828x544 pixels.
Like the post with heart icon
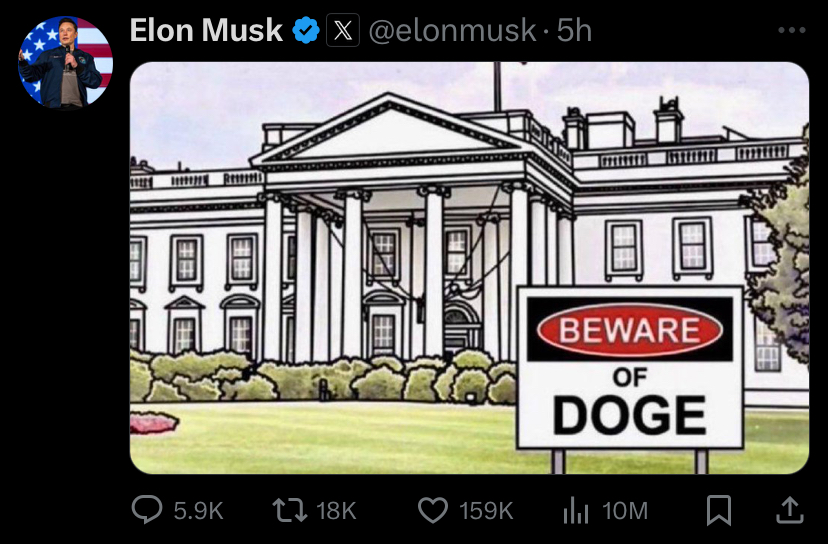click(x=433, y=510)
